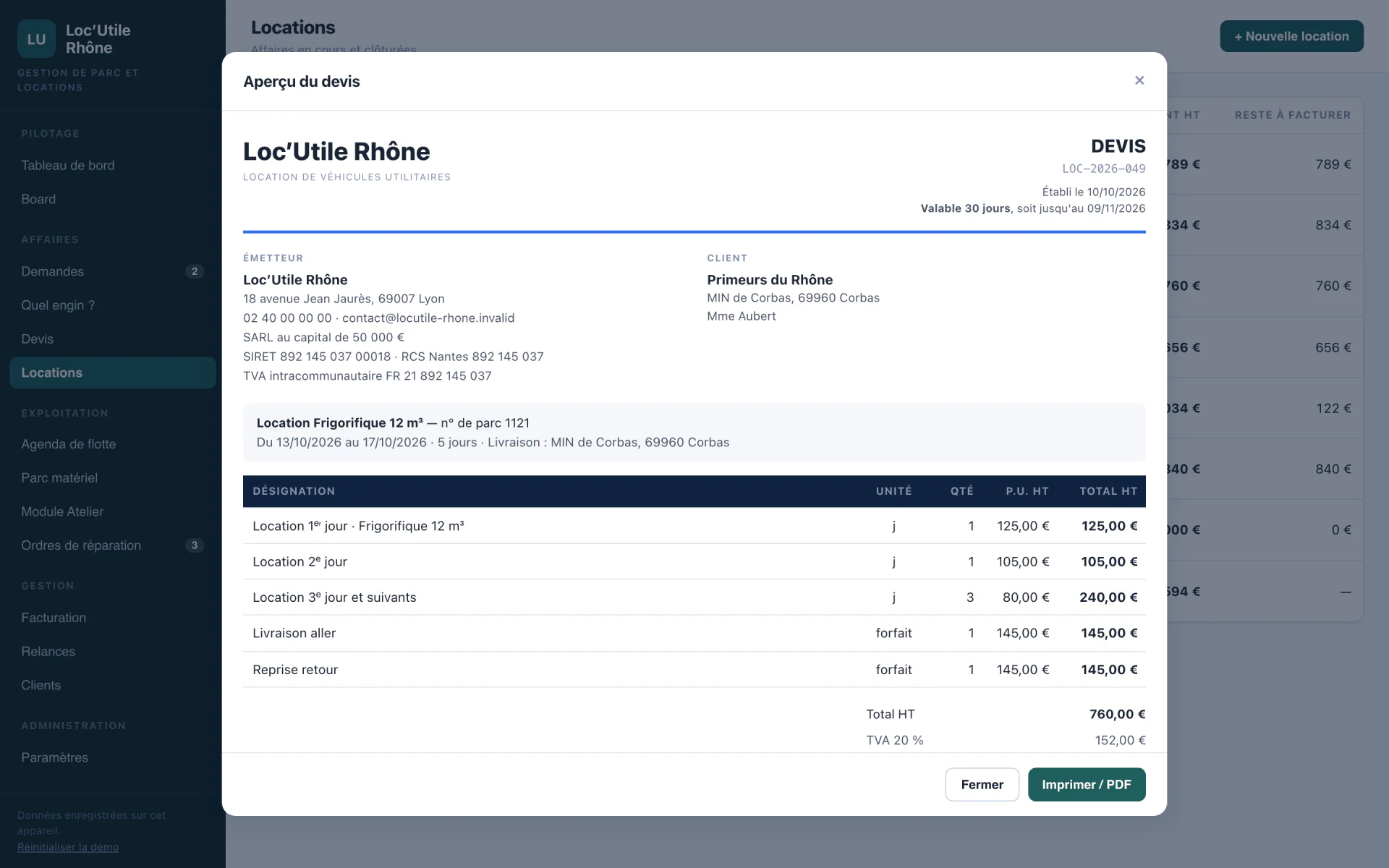Click Location Frigorifique 12 m³ summary heading
The height and width of the screenshot is (868, 1389).
(x=340, y=423)
